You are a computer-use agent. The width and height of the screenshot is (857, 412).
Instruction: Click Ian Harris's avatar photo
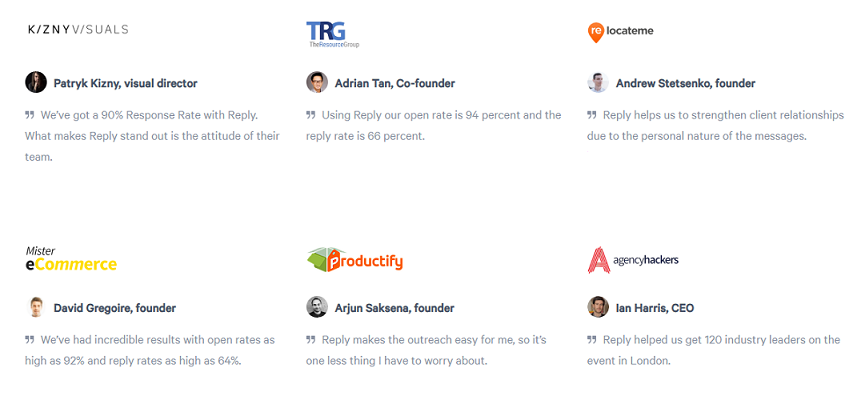click(x=598, y=308)
